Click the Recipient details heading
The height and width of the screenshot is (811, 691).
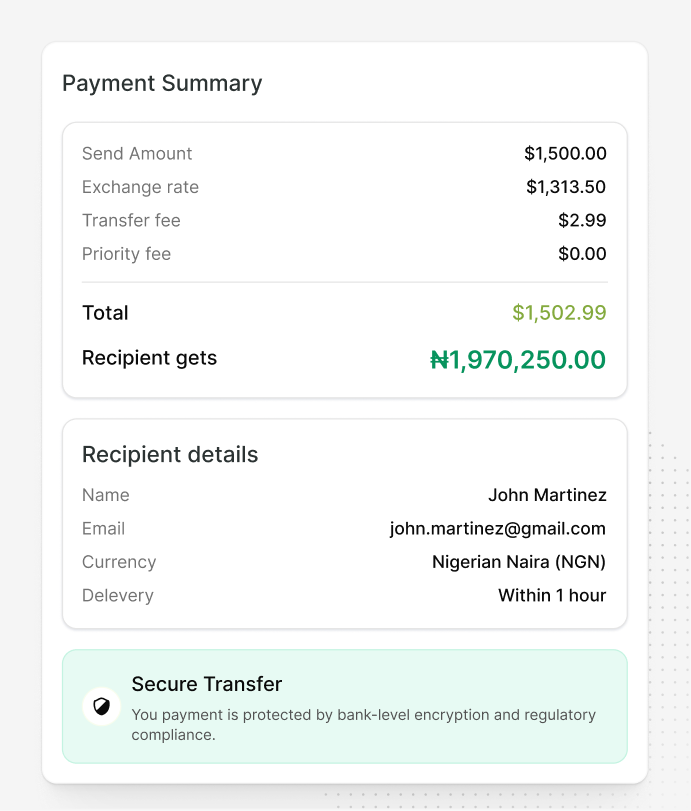click(170, 455)
